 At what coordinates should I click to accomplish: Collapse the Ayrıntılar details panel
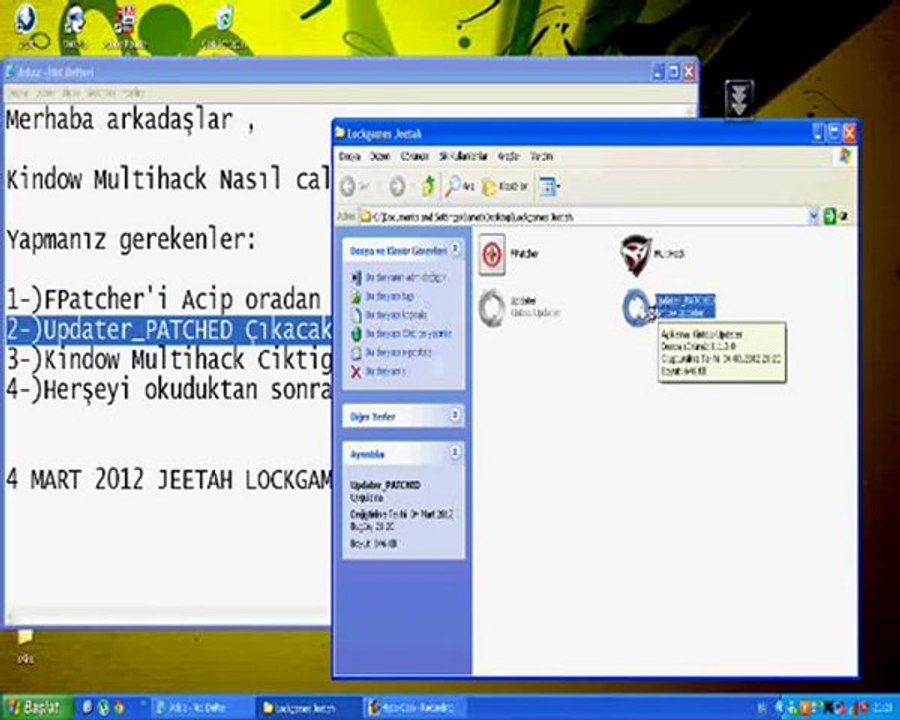pos(455,453)
